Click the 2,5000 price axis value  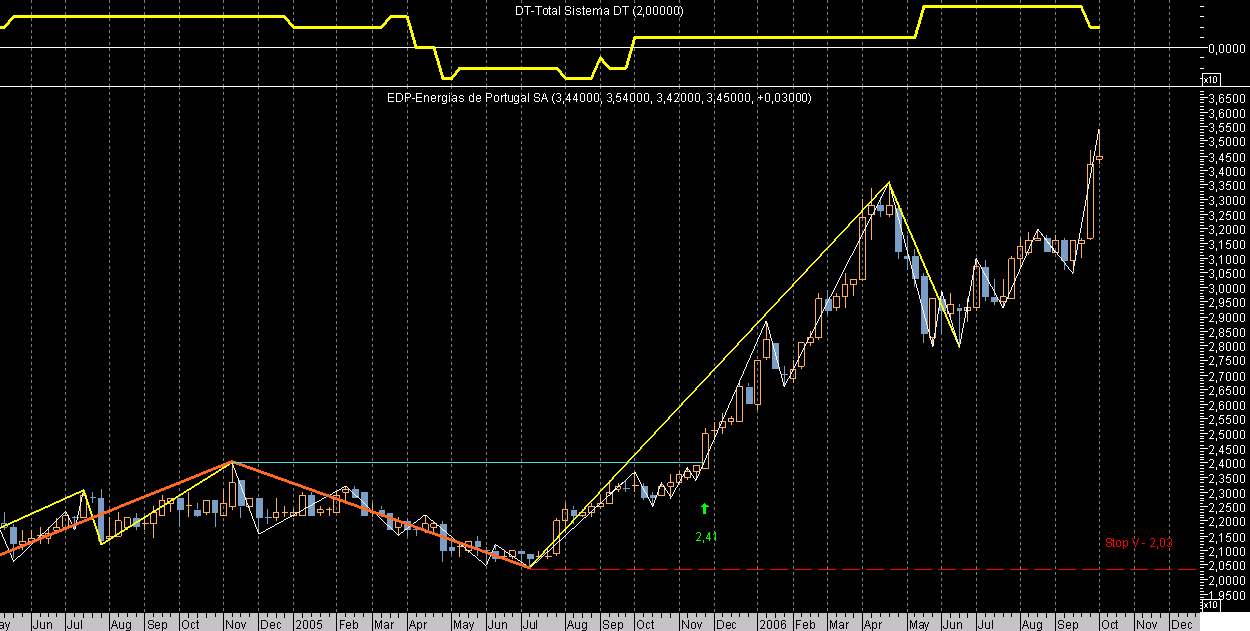pyautogui.click(x=1225, y=435)
